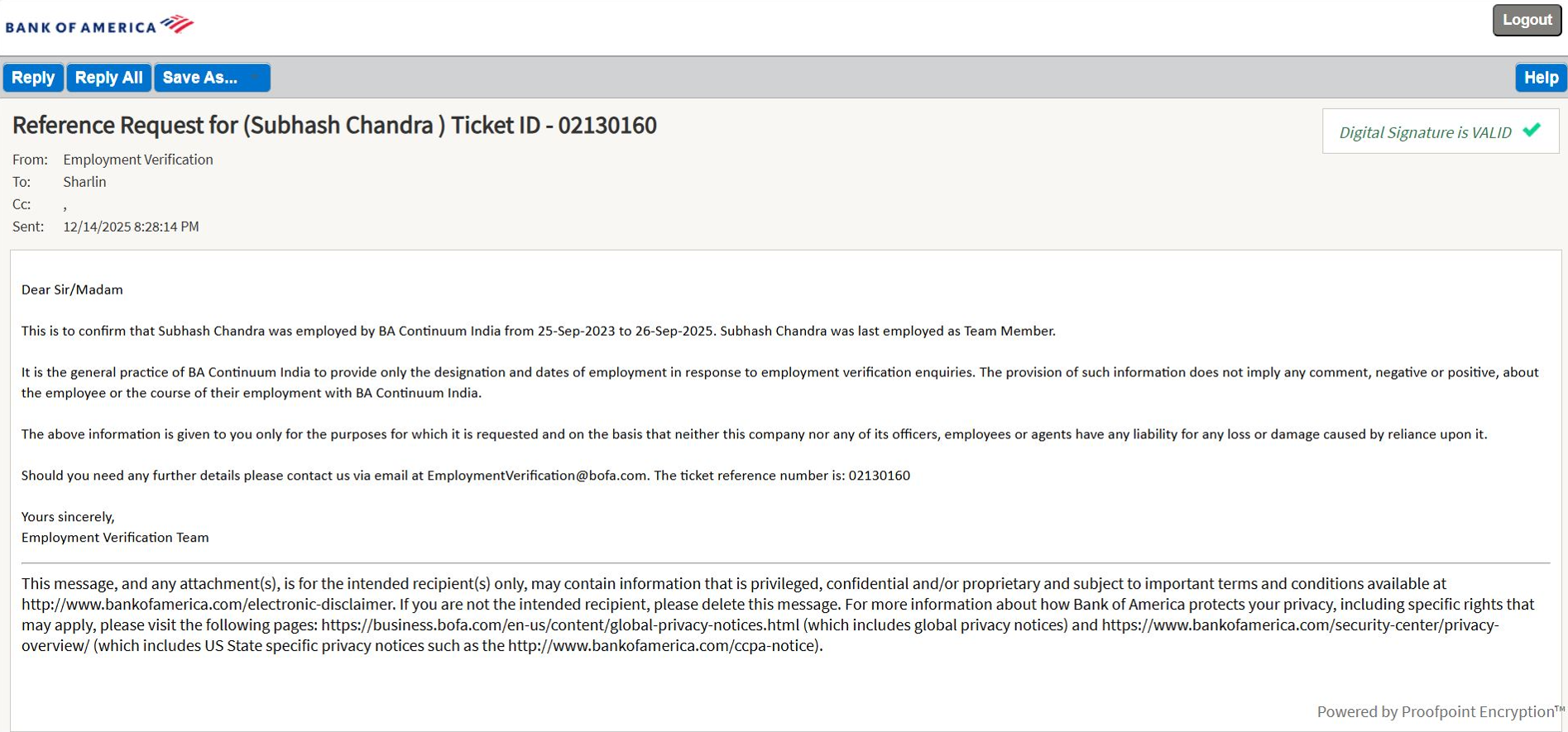This screenshot has width=1568, height=732.
Task: Click the Employment Verification Team signature line
Action: pos(115,538)
